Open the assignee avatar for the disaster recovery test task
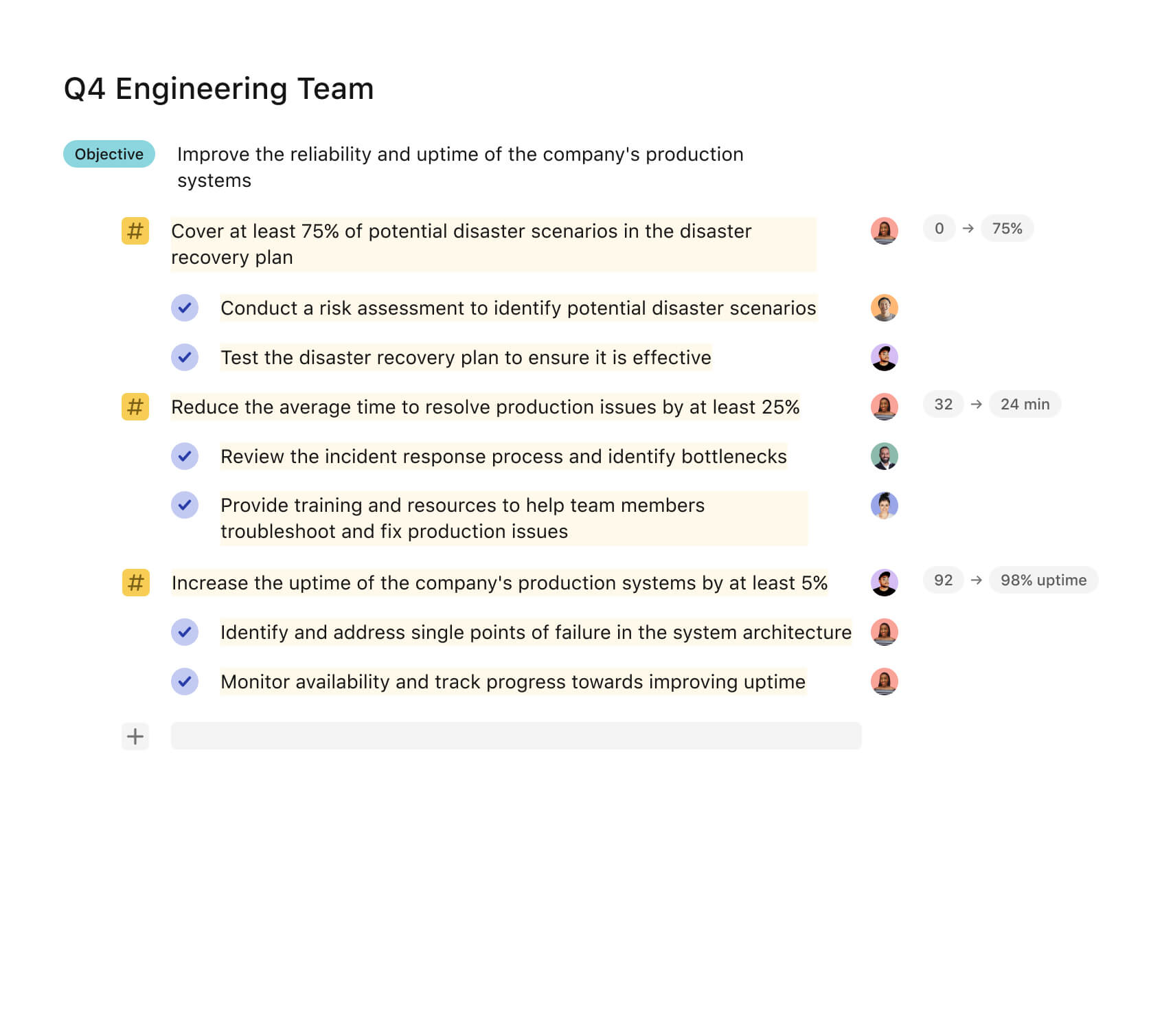The width and height of the screenshot is (1162, 1036). (884, 357)
